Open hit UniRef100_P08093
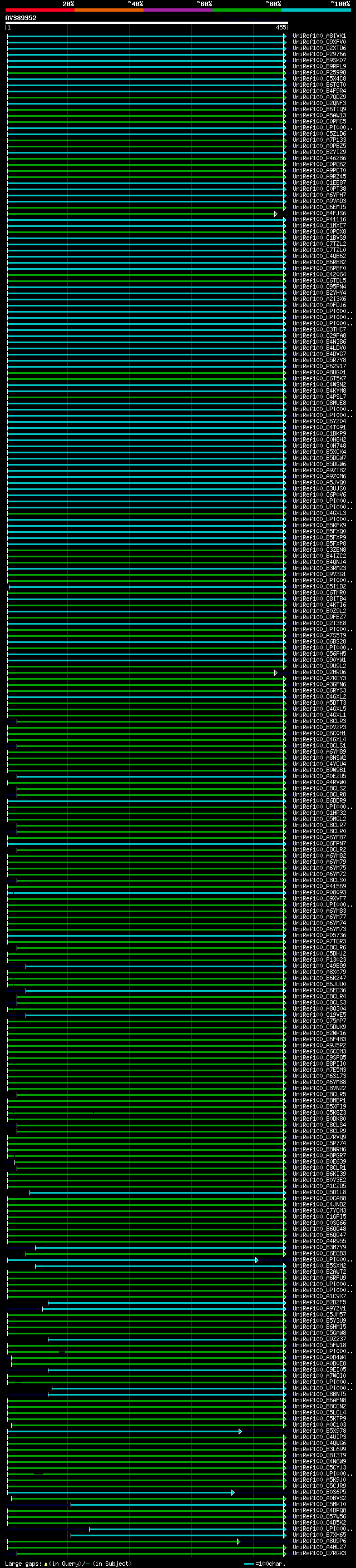 [319, 893]
